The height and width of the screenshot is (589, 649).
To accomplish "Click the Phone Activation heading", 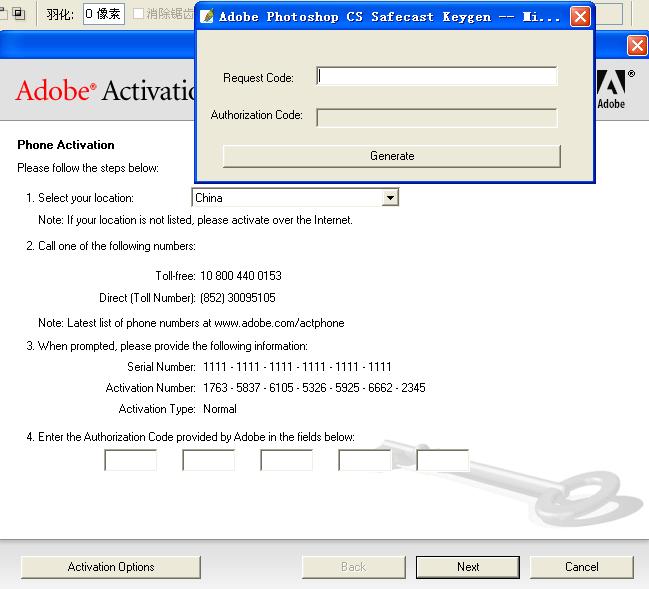I will click(66, 145).
